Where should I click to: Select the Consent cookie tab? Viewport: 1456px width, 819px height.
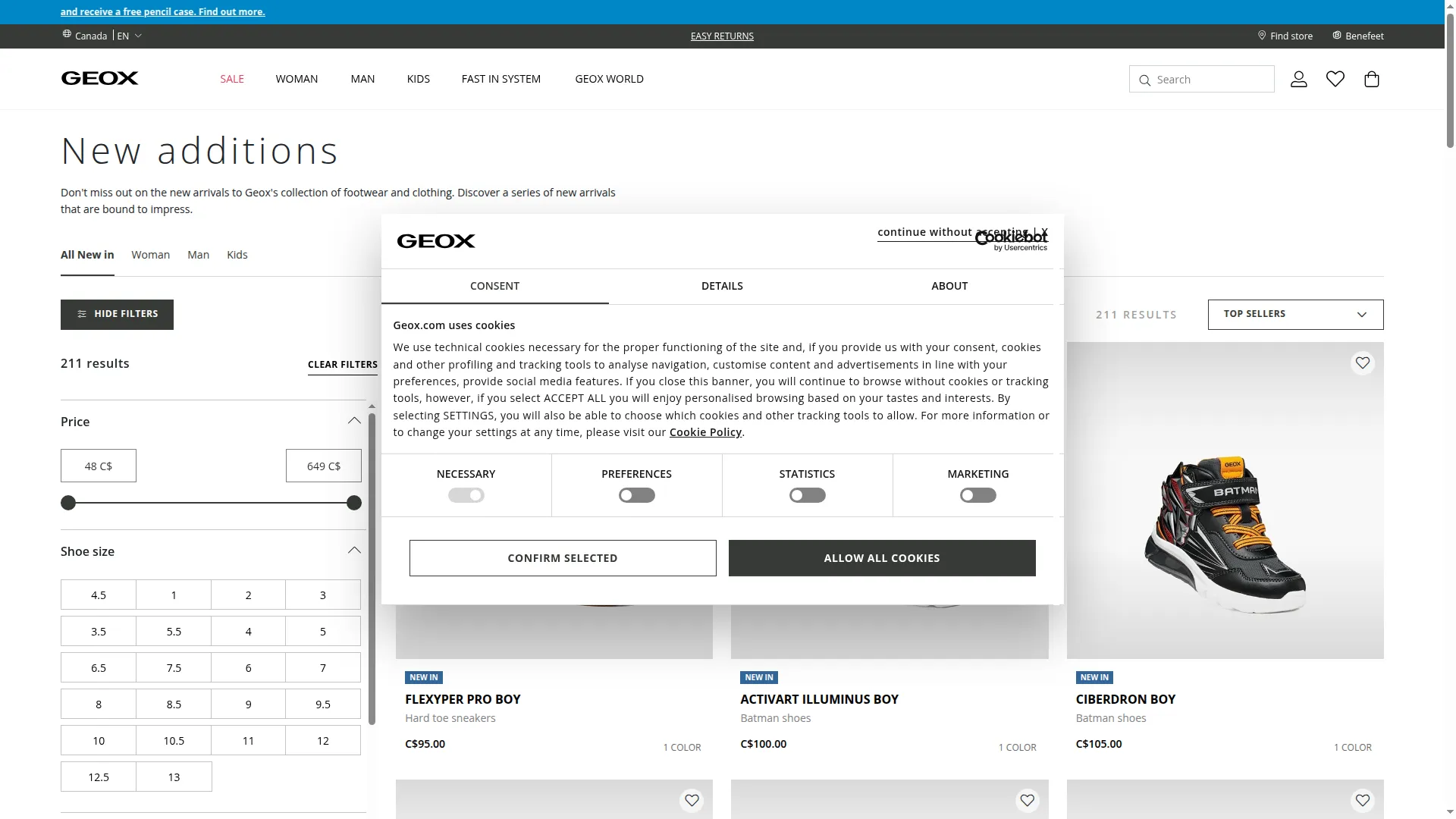(494, 286)
